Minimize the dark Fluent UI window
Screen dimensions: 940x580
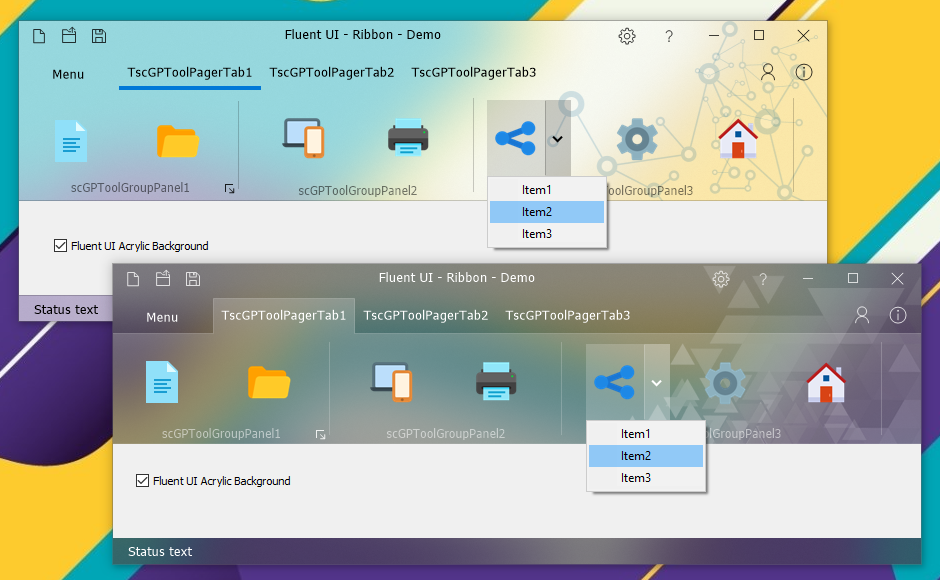tap(808, 279)
